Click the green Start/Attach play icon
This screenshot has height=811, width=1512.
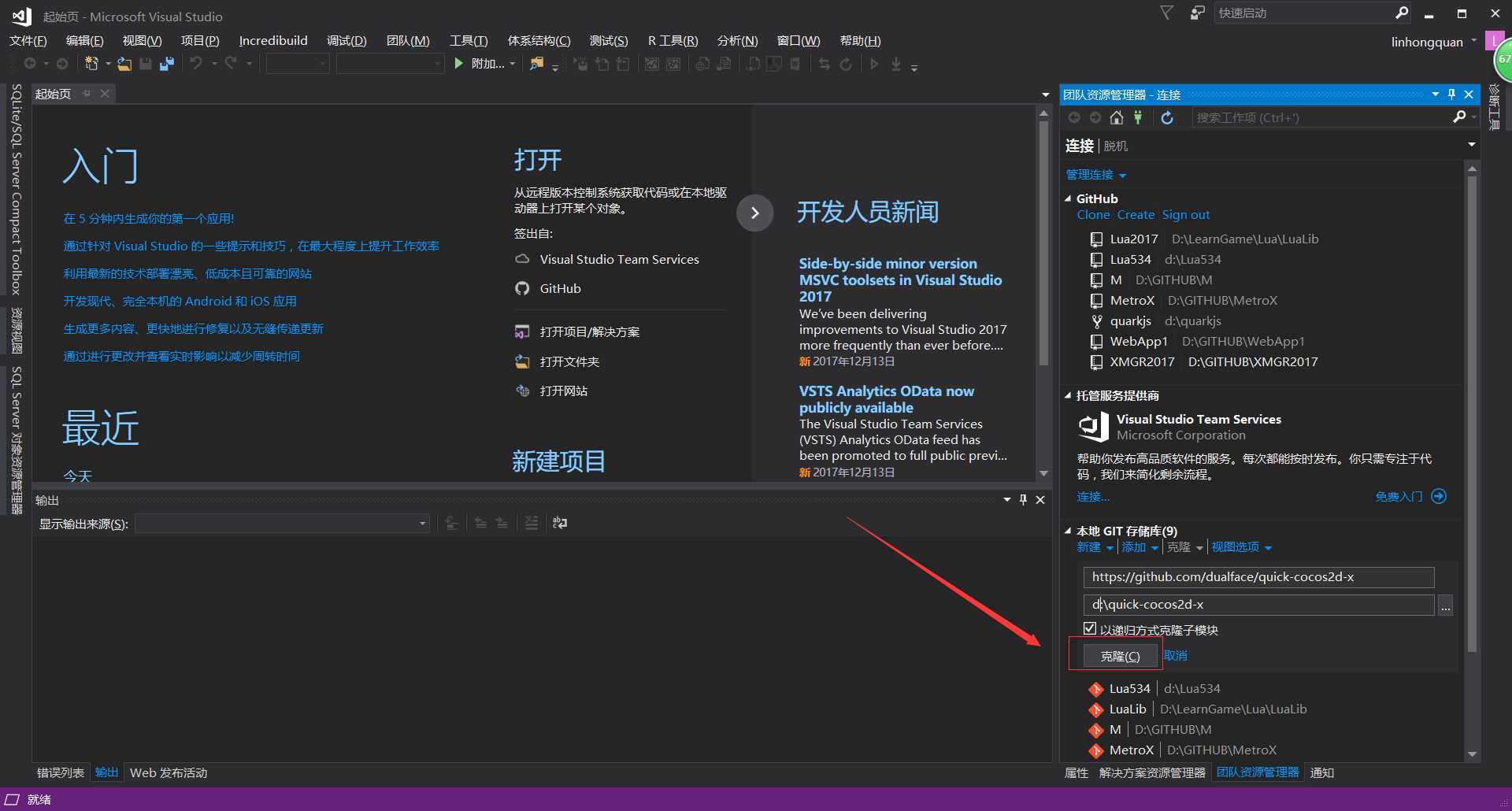(x=459, y=64)
